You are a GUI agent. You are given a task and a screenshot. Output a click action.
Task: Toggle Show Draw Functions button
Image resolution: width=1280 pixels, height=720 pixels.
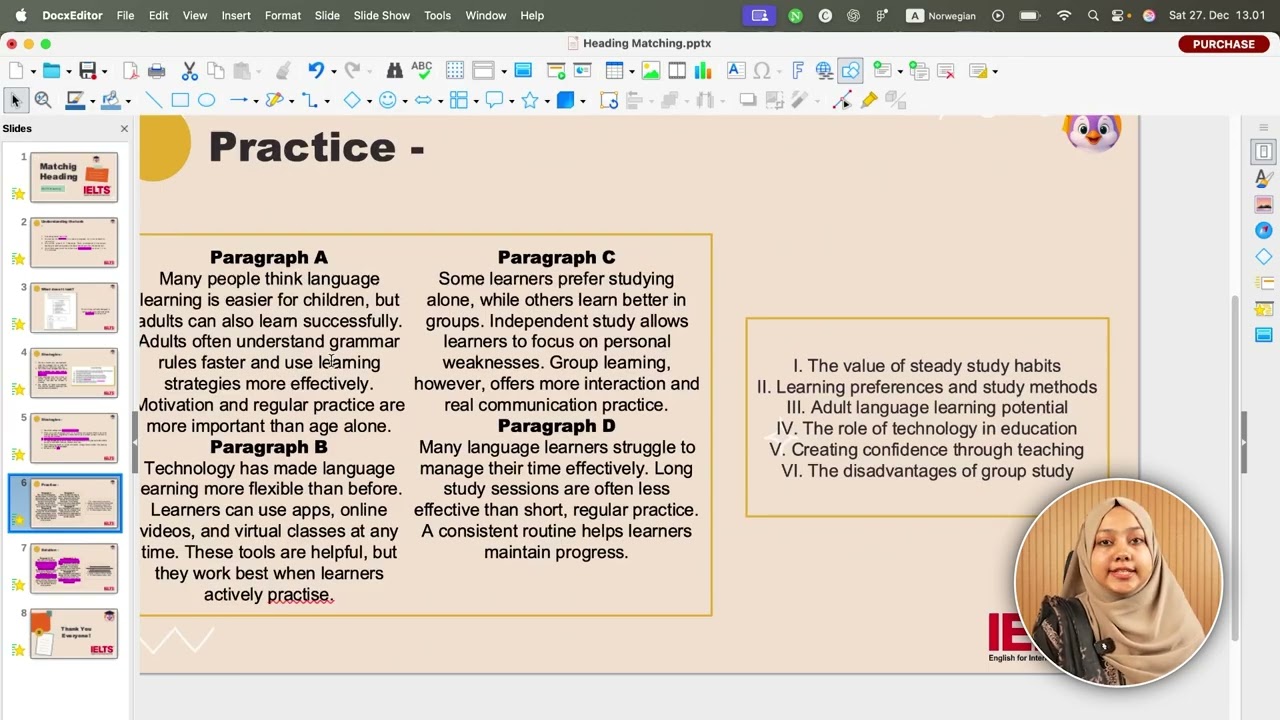click(x=850, y=71)
